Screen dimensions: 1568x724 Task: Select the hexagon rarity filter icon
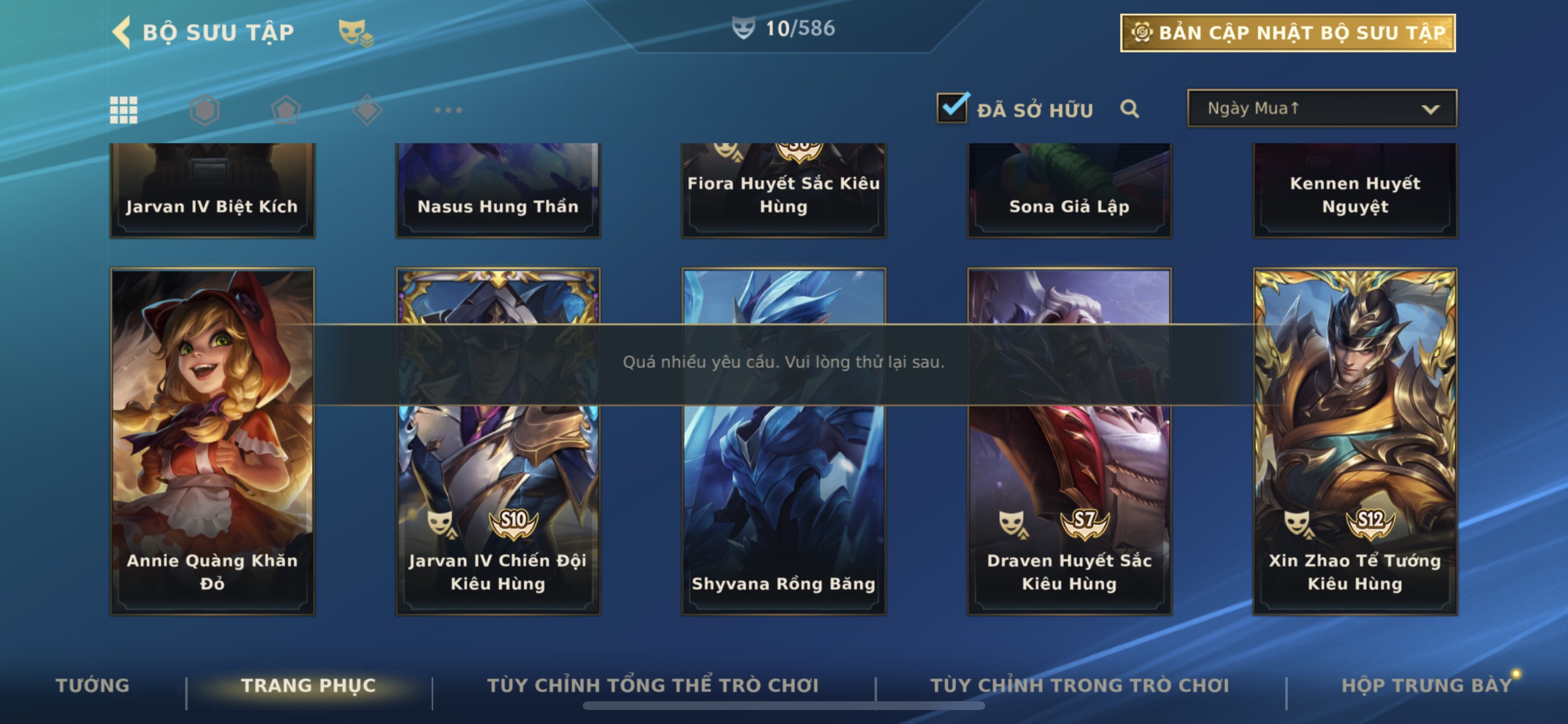(x=205, y=110)
